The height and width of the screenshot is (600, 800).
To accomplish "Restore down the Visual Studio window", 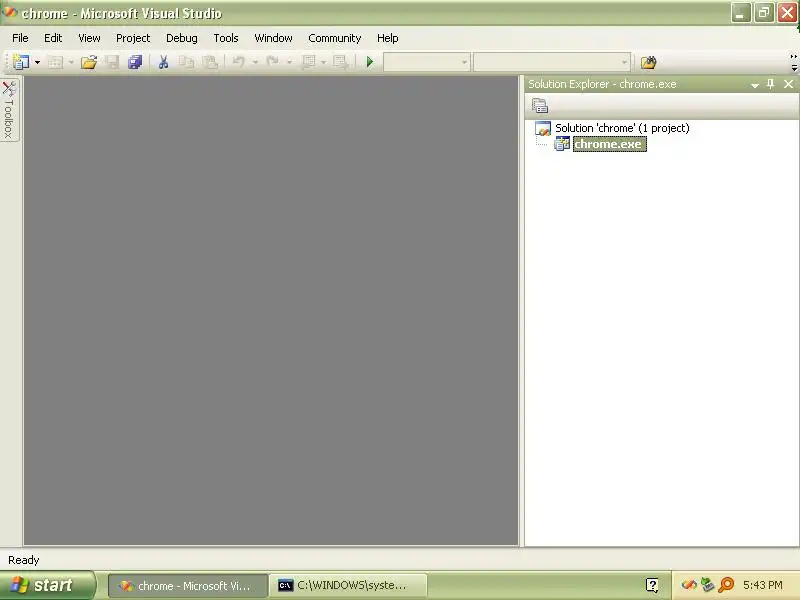I will pos(764,13).
